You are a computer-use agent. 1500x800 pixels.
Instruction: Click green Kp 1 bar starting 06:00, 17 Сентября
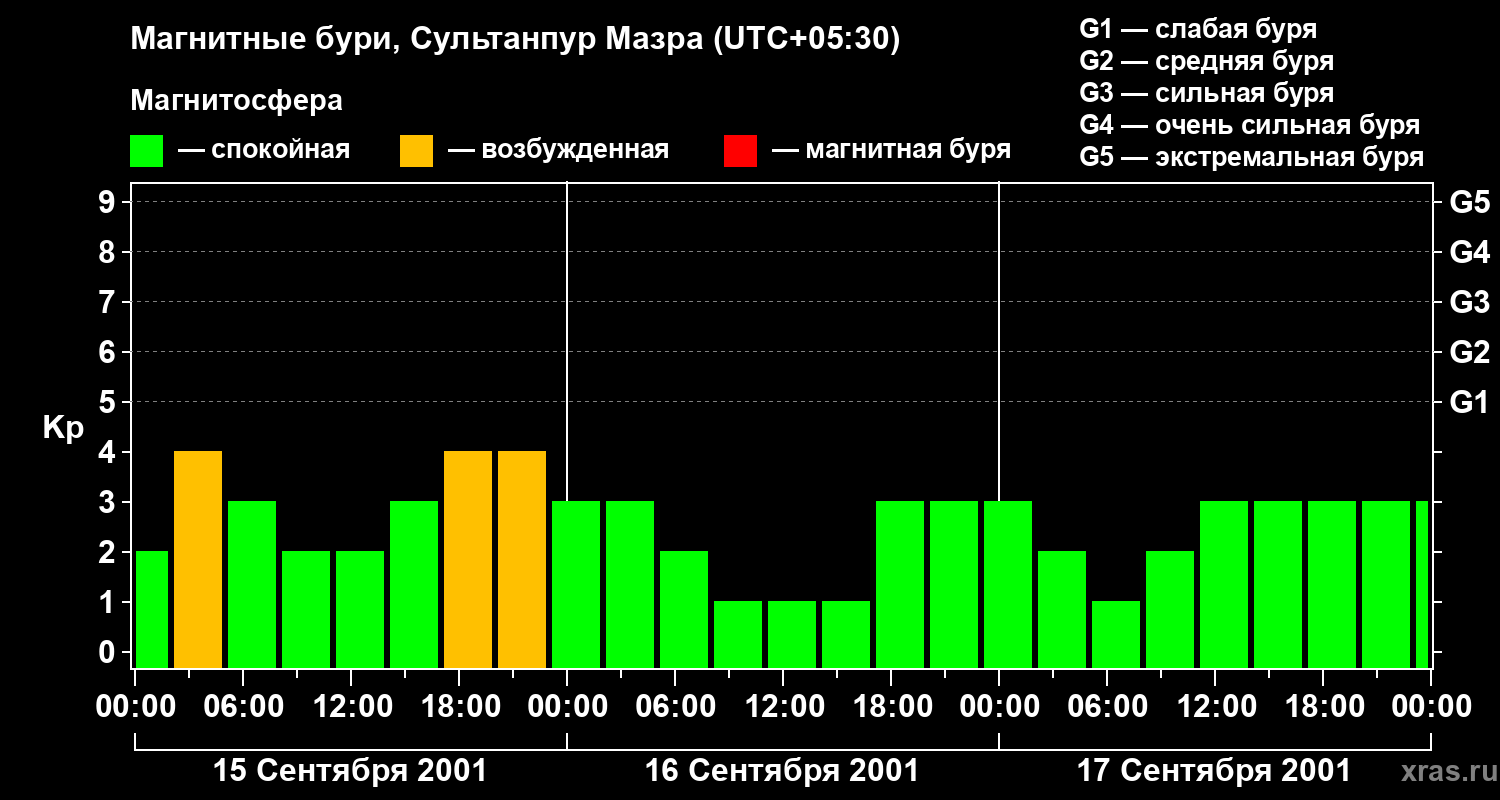[1116, 635]
